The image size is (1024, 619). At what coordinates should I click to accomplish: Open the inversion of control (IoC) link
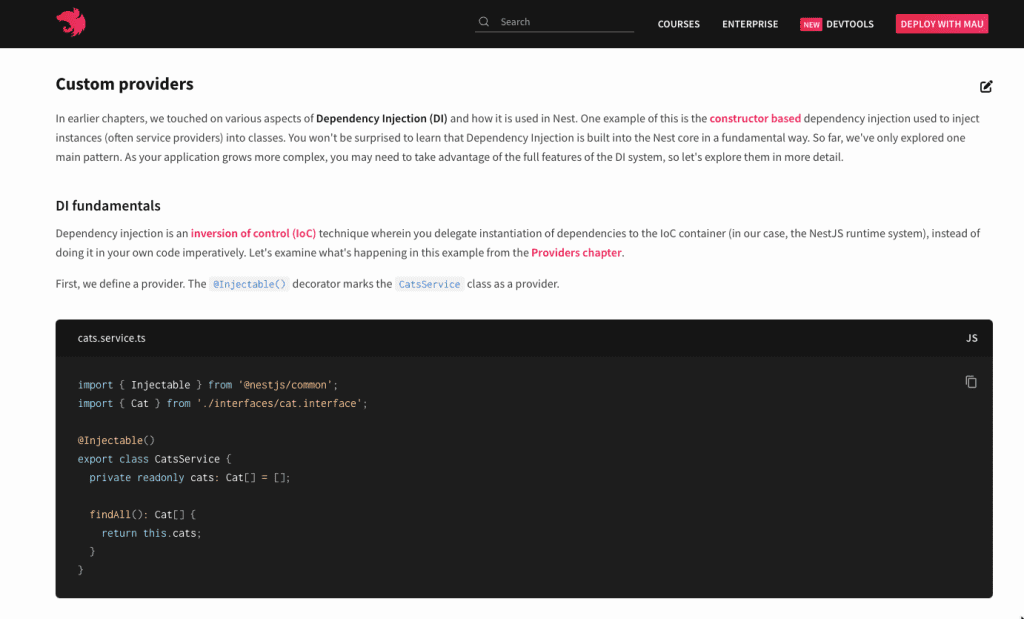[x=253, y=233]
